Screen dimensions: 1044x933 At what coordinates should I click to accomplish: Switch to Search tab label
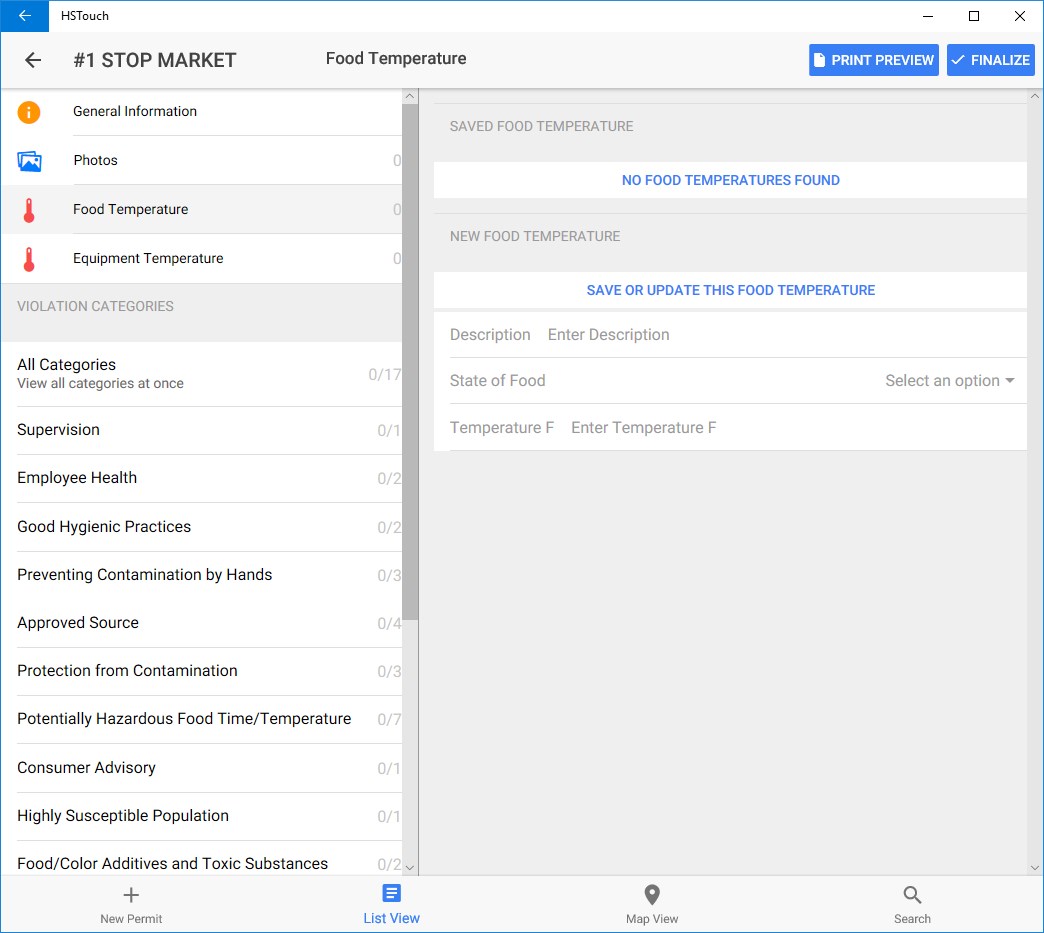[x=912, y=919]
